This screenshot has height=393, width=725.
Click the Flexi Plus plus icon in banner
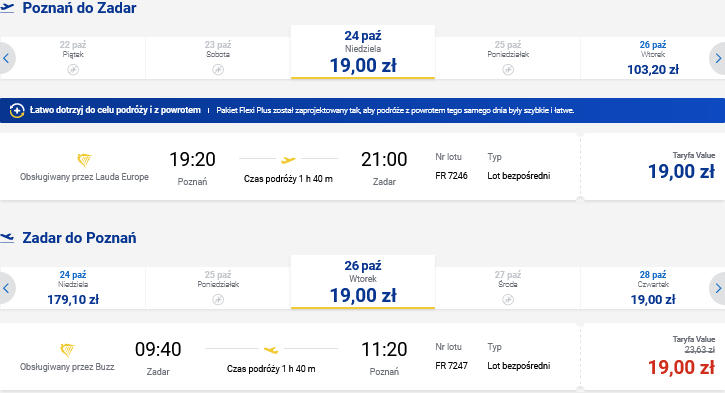point(17,111)
